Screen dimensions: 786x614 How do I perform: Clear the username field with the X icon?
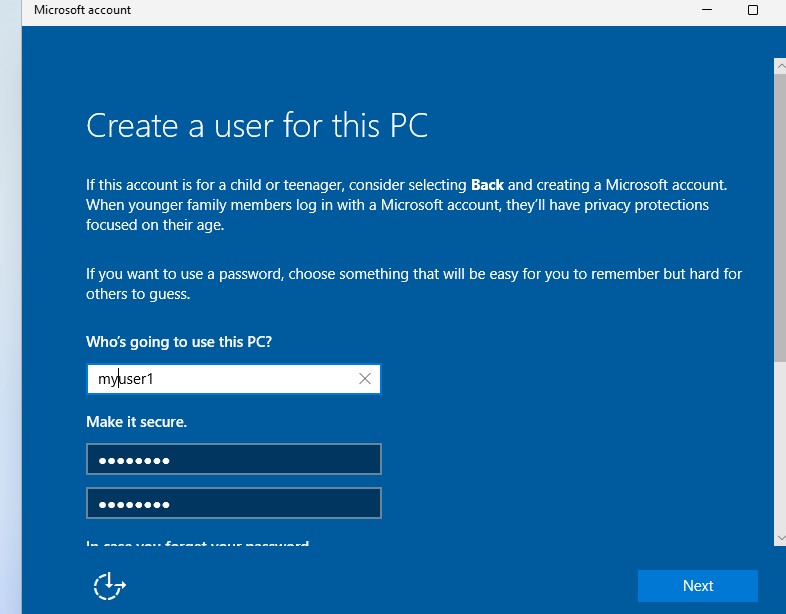(365, 379)
